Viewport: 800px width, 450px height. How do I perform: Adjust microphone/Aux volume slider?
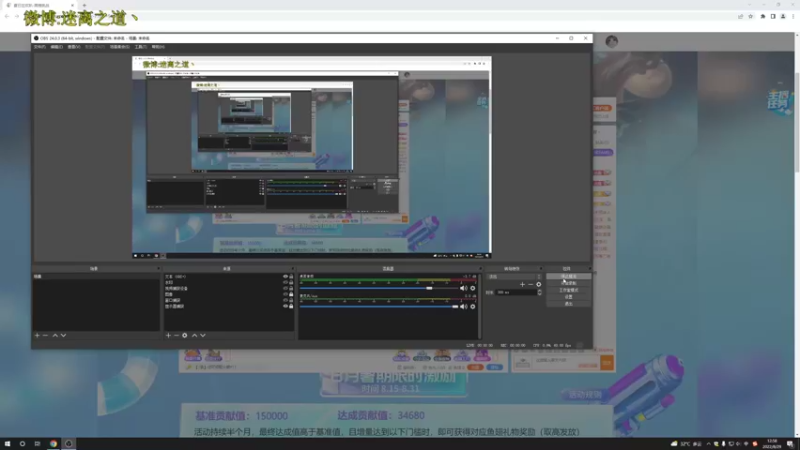click(x=379, y=307)
